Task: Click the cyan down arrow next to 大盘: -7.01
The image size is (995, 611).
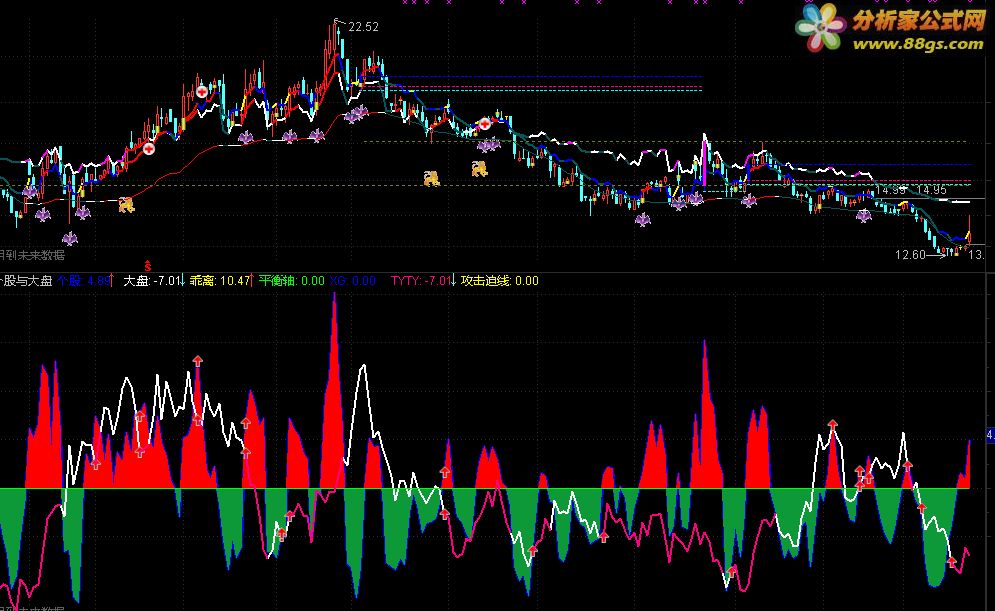Action: tap(183, 280)
